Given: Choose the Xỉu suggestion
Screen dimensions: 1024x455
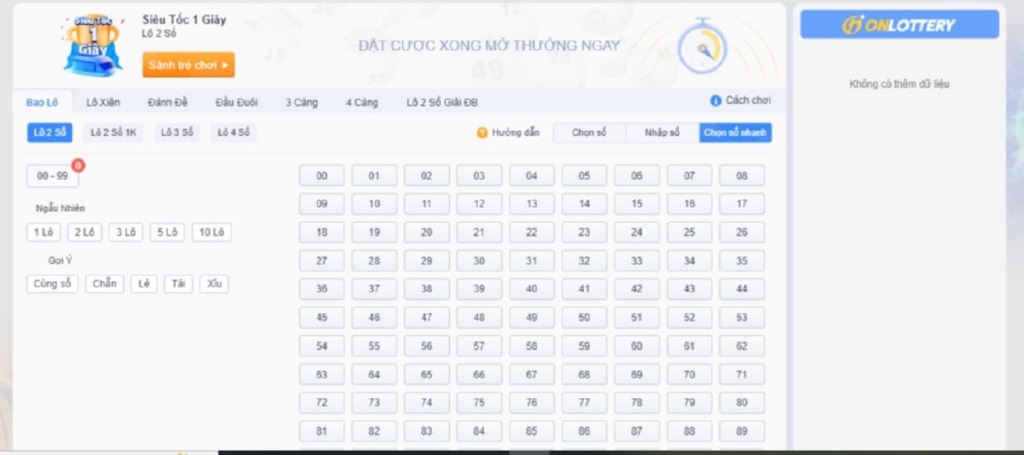Looking at the screenshot, I should tap(214, 284).
